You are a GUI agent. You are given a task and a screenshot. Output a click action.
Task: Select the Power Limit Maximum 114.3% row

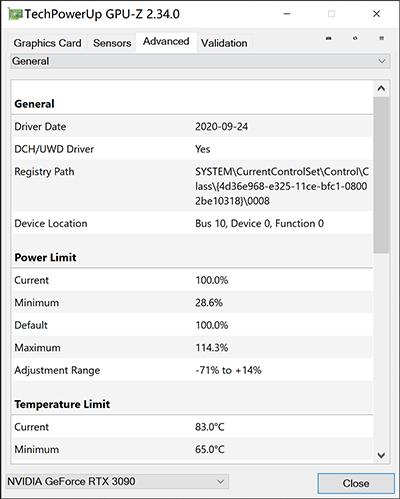192,348
